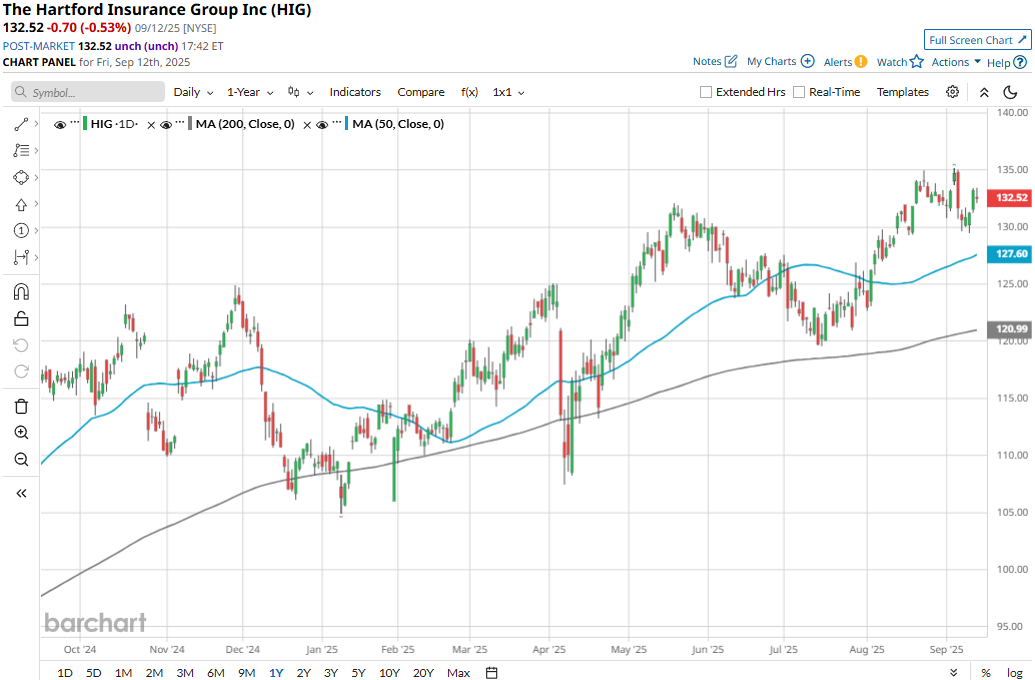The height and width of the screenshot is (680, 1035).
Task: Click the blue MA 50 color swatch
Action: [347, 123]
